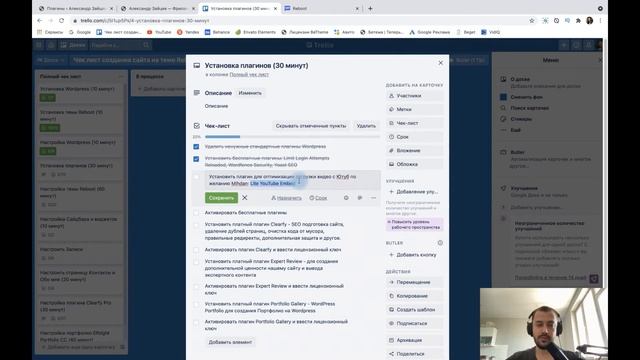The height and width of the screenshot is (360, 640).
Task: Open the three-dots menu in the item editor
Action: (373, 198)
